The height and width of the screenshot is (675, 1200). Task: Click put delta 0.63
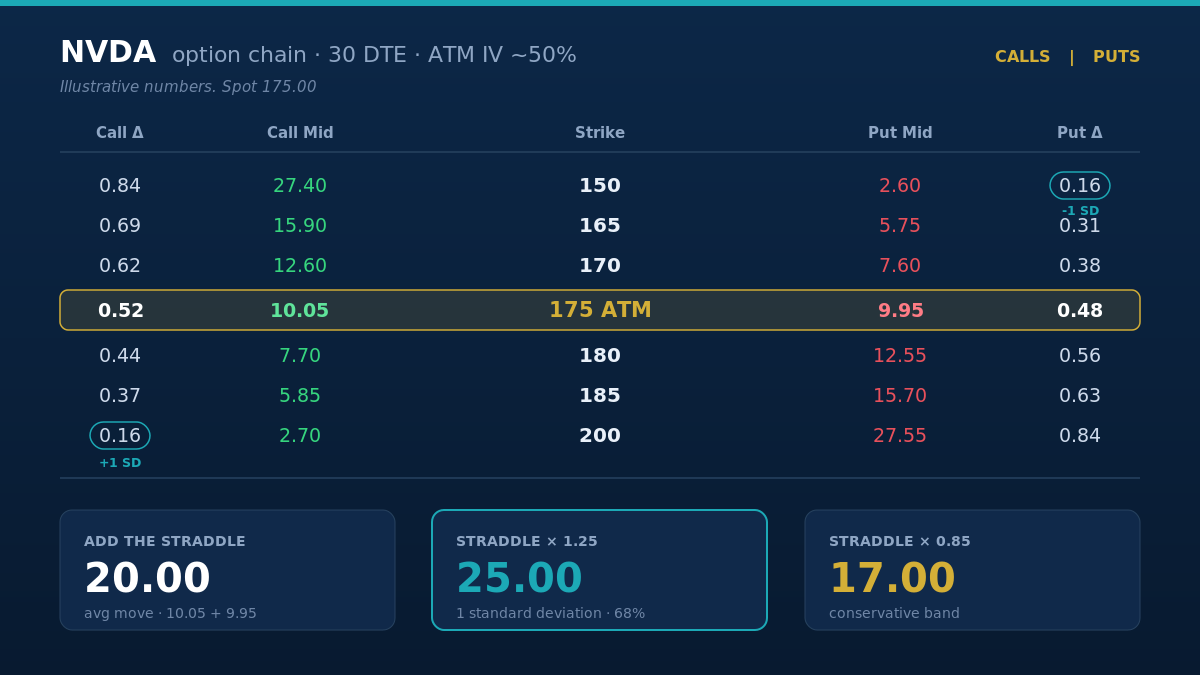1080,396
